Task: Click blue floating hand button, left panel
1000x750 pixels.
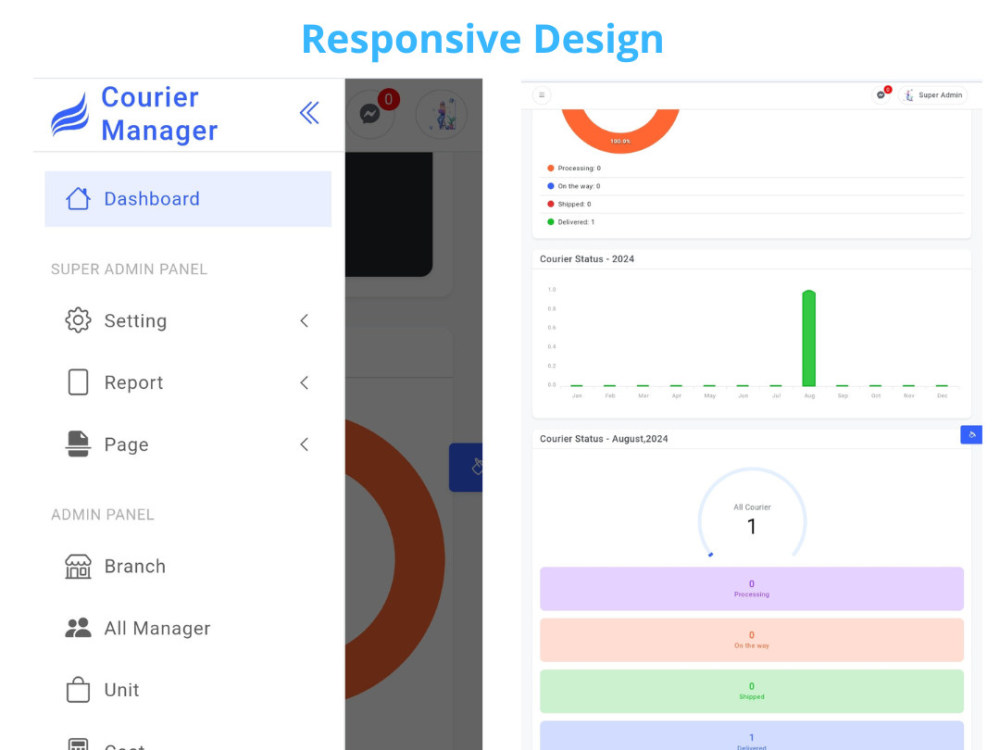Action: [466, 467]
